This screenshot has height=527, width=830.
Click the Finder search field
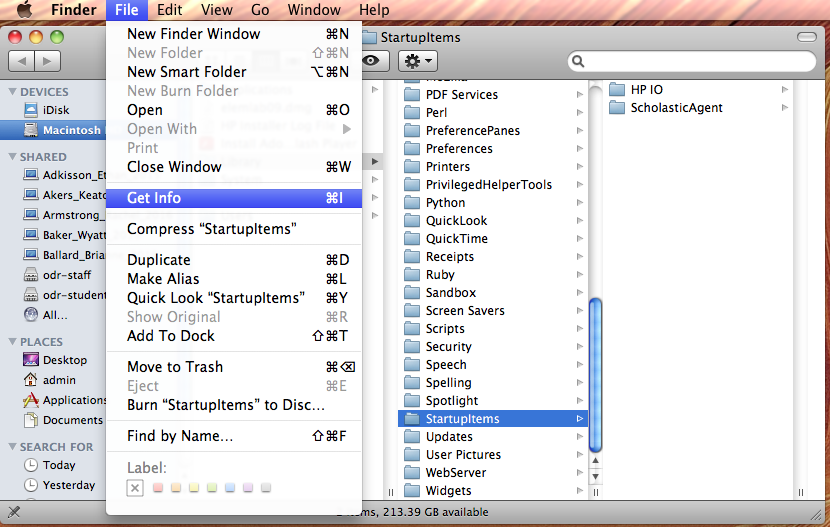692,61
